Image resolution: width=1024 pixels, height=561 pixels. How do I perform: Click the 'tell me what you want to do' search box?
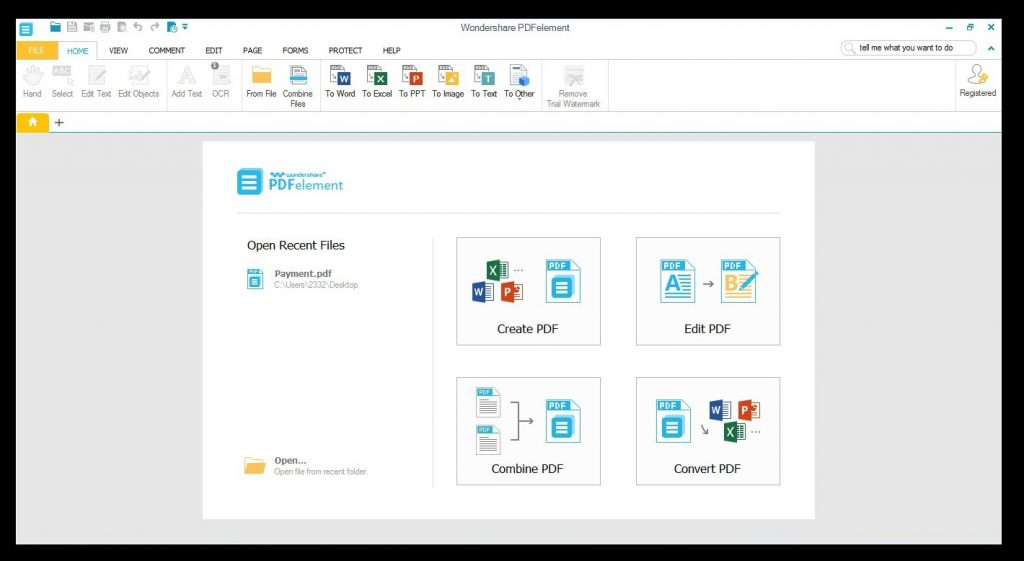pyautogui.click(x=908, y=48)
